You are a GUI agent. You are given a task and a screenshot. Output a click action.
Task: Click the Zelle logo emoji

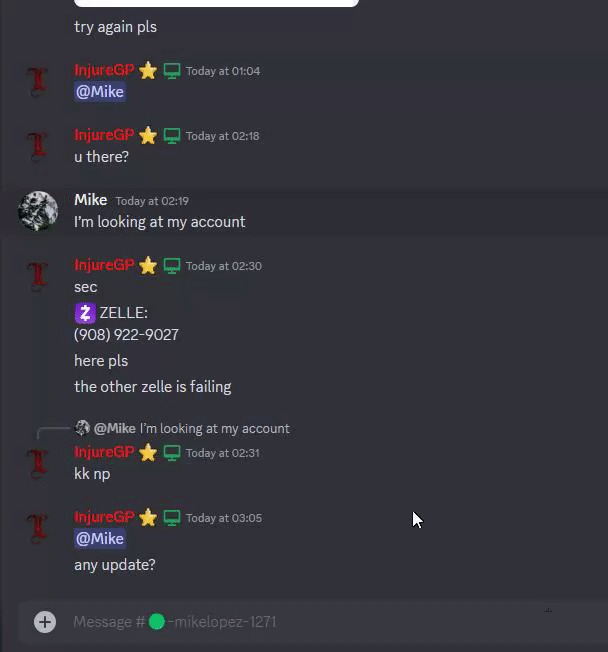[x=85, y=313]
